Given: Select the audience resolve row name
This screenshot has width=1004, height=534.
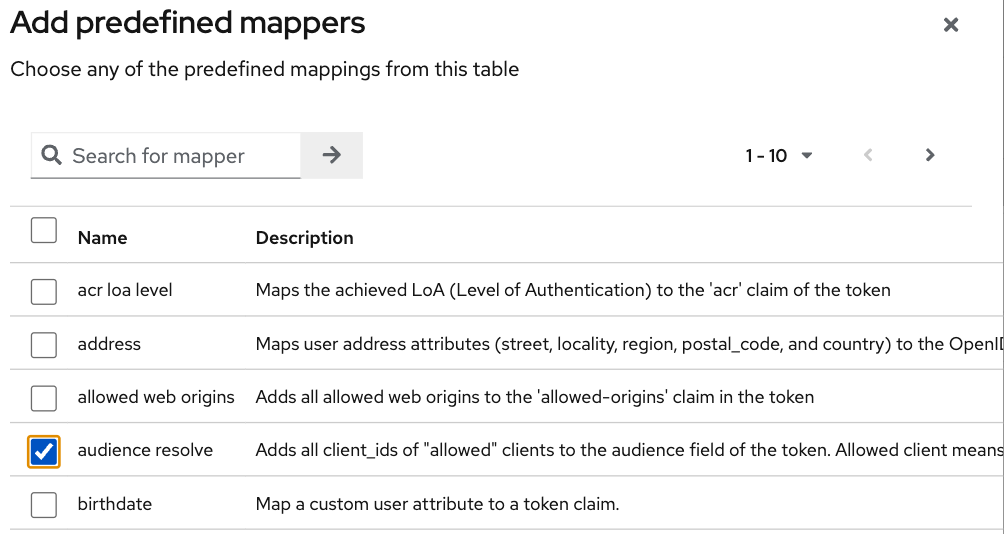Looking at the screenshot, I should [145, 450].
